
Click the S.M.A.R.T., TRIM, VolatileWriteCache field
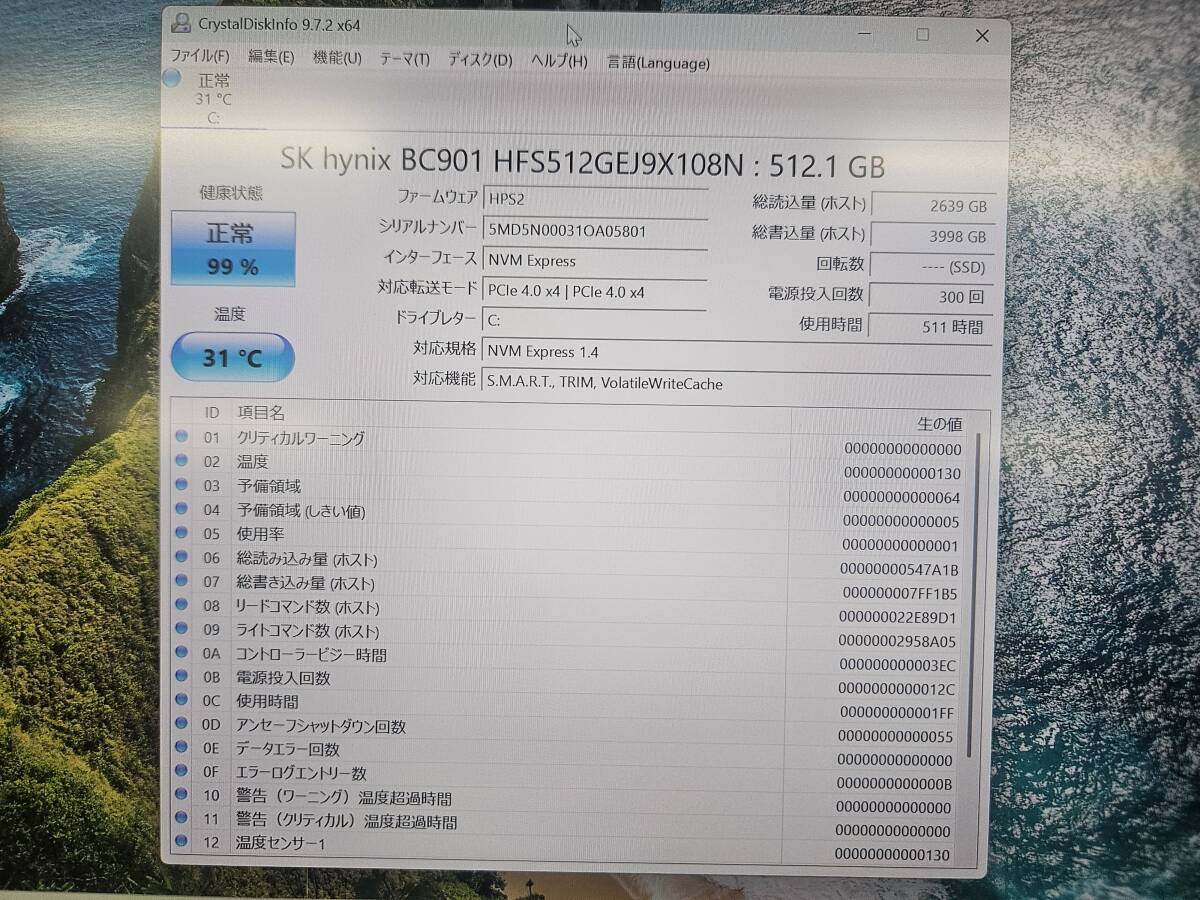[738, 383]
